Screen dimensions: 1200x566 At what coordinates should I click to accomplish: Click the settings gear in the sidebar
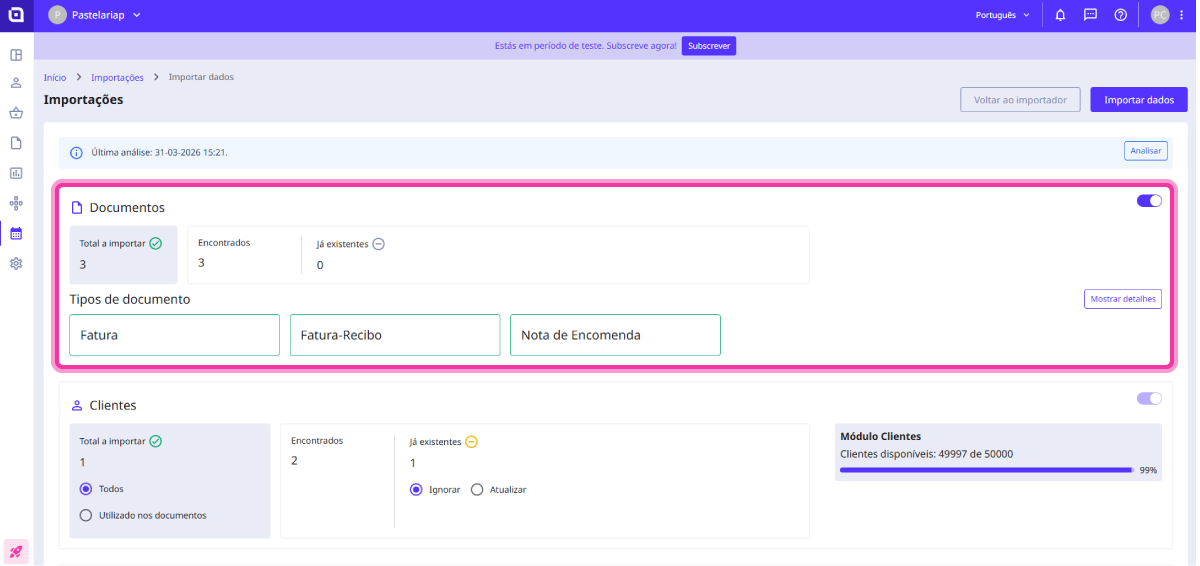pyautogui.click(x=16, y=264)
